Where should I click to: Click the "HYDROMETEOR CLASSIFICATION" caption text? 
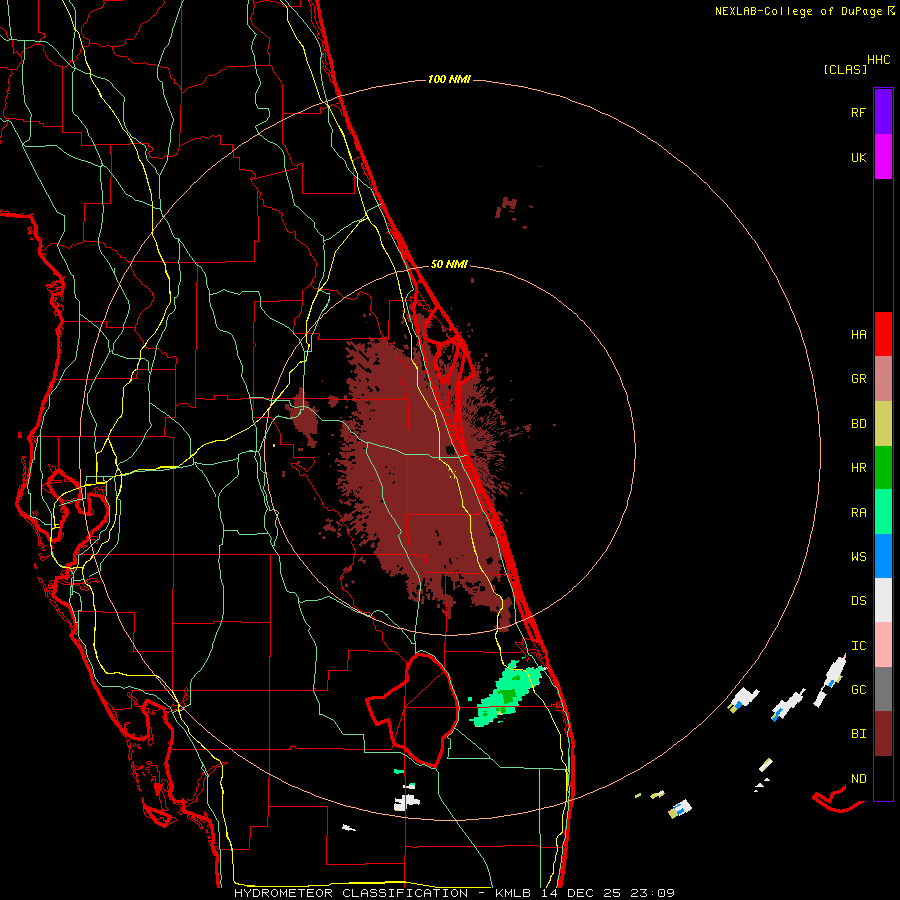[x=351, y=893]
